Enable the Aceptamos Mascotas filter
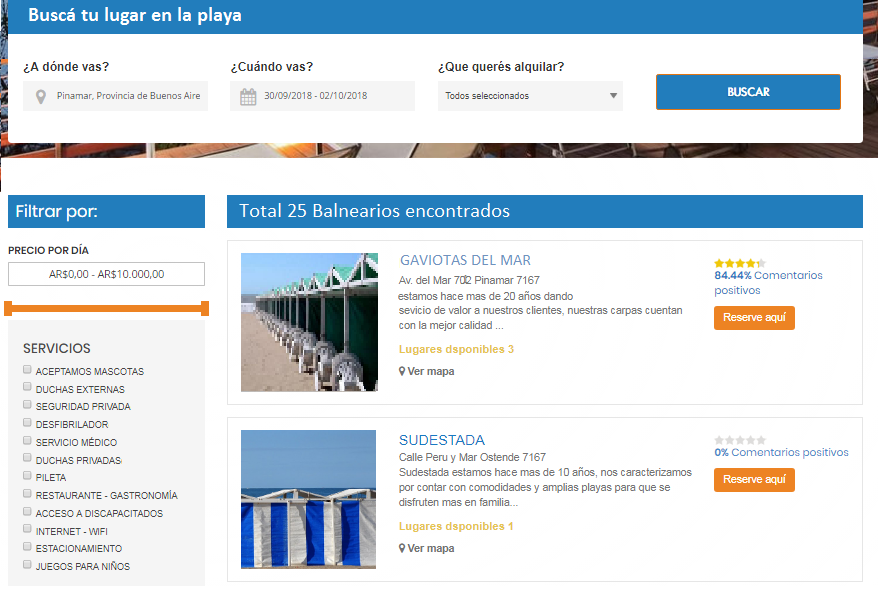The image size is (878, 596). point(27,369)
